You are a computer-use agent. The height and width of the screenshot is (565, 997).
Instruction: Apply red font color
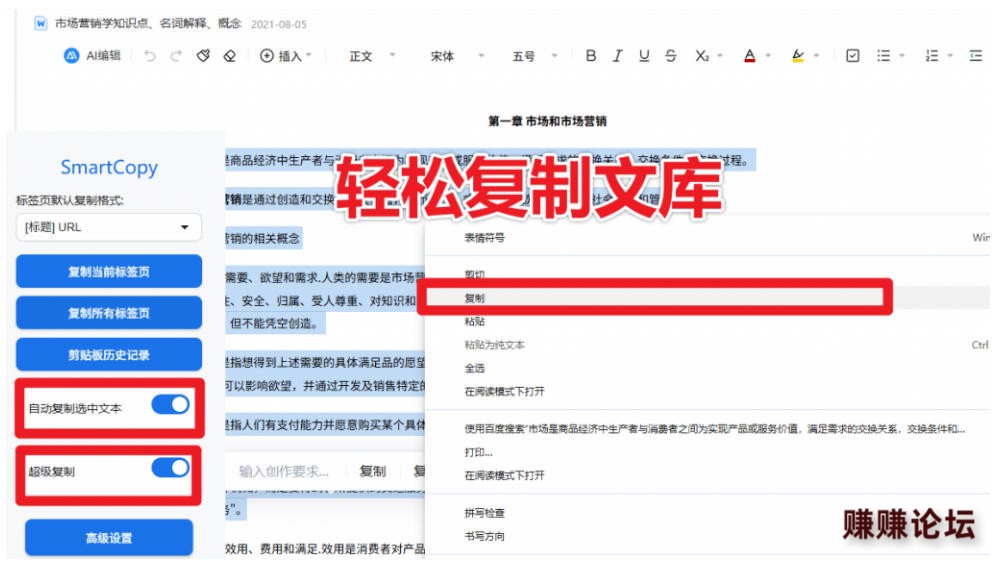coord(750,56)
